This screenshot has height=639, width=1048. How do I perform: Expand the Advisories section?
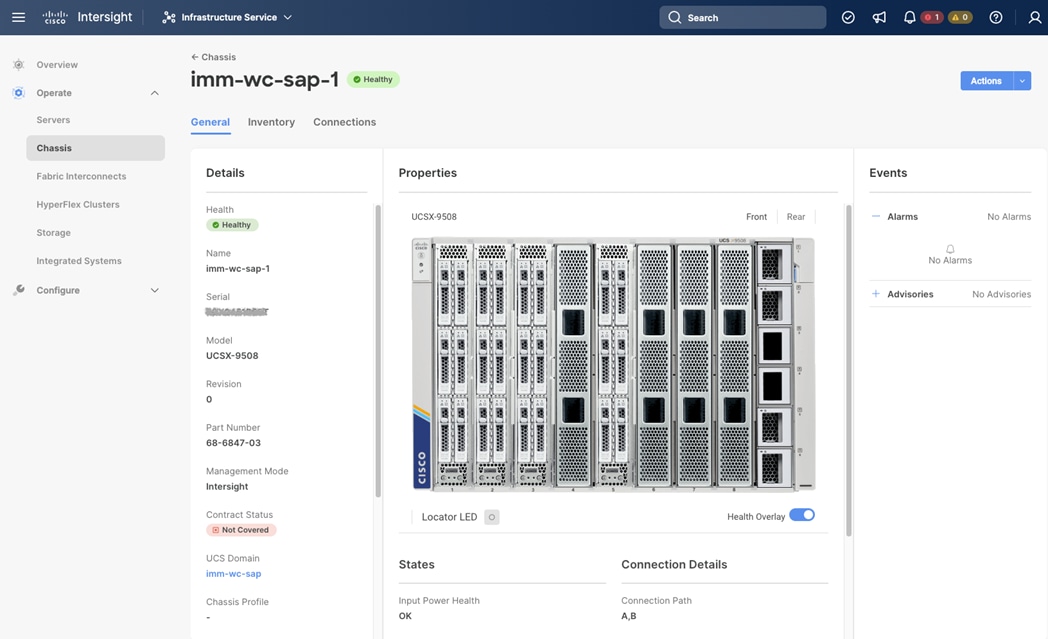click(876, 293)
